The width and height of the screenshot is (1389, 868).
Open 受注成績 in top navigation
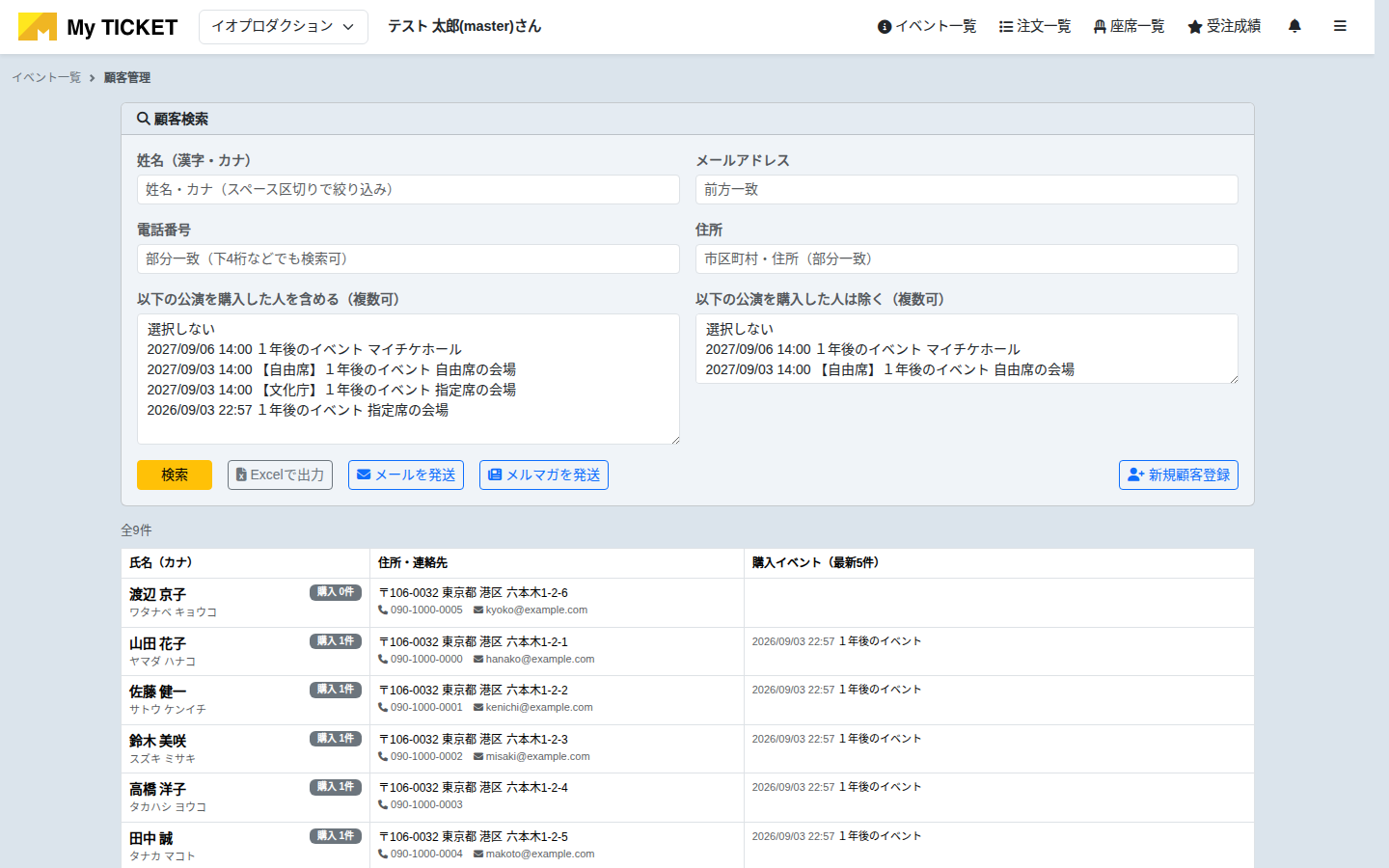point(1224,26)
